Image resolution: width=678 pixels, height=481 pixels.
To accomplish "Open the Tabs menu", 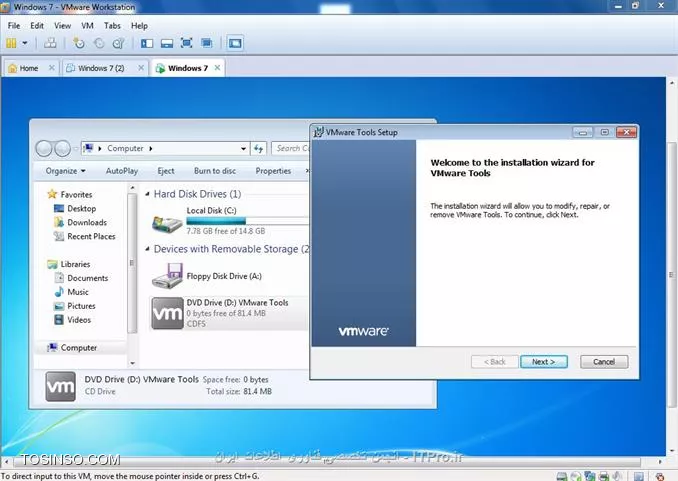I will click(x=112, y=26).
